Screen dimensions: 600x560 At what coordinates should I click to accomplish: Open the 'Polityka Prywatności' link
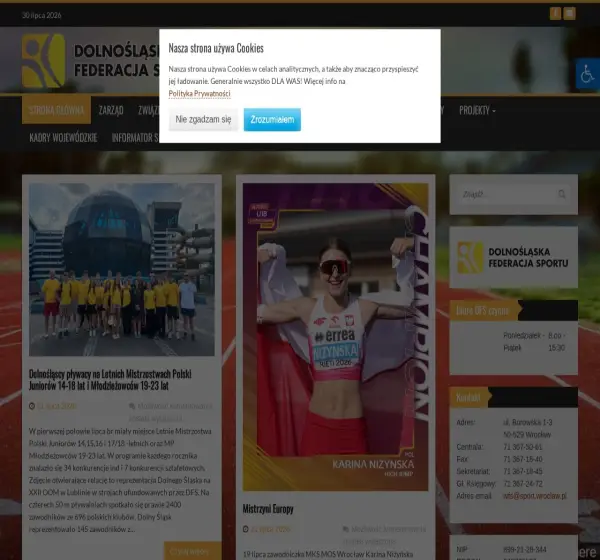click(199, 93)
